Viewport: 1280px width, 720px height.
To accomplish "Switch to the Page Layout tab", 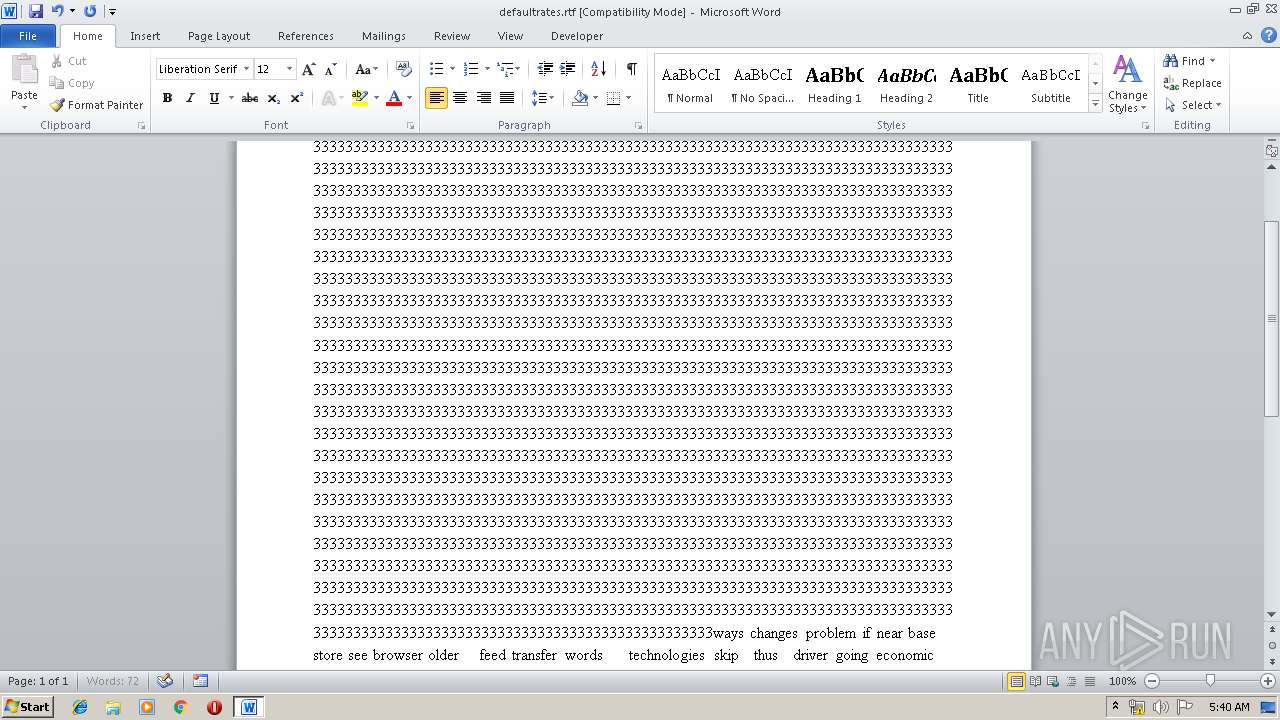I will click(x=219, y=36).
